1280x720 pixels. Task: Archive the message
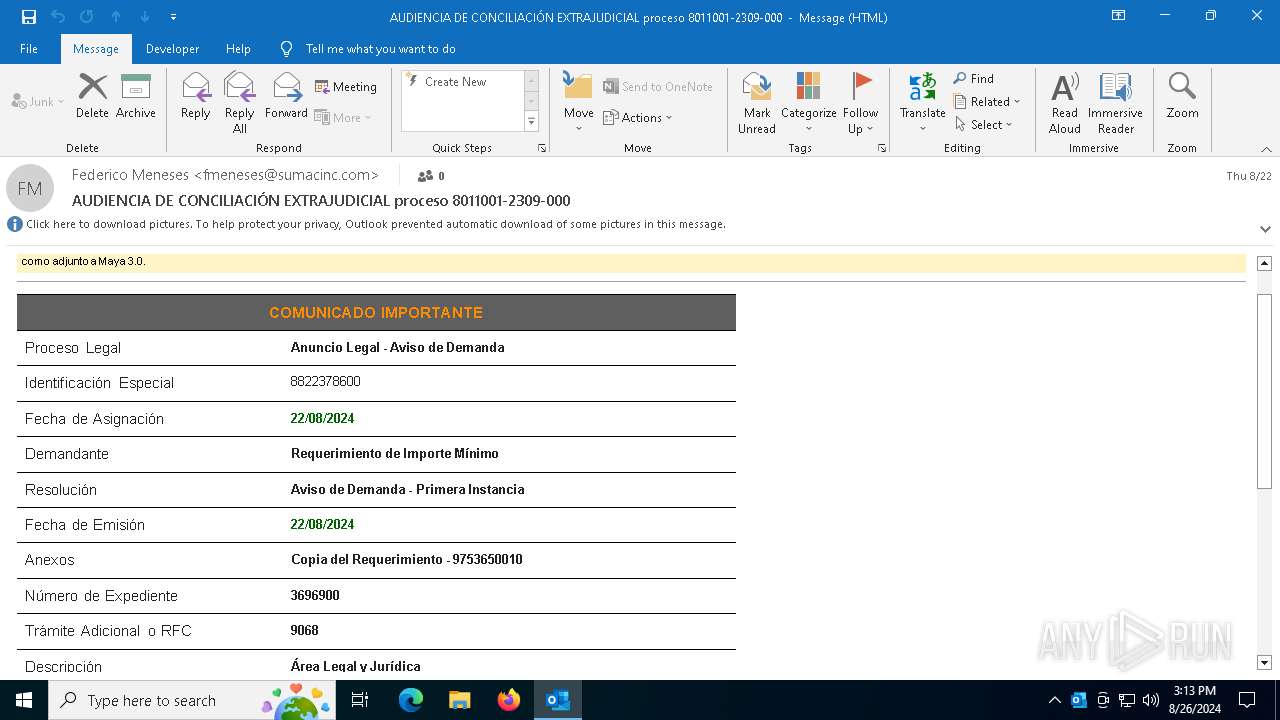pos(136,96)
